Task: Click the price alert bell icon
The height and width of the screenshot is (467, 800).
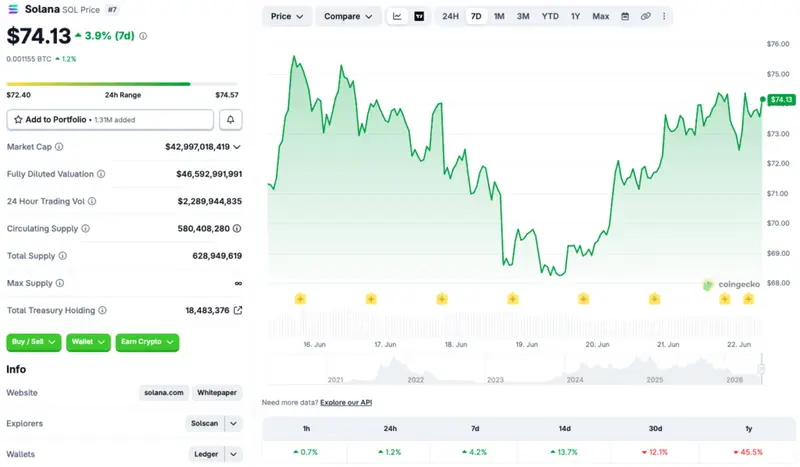Action: click(231, 119)
